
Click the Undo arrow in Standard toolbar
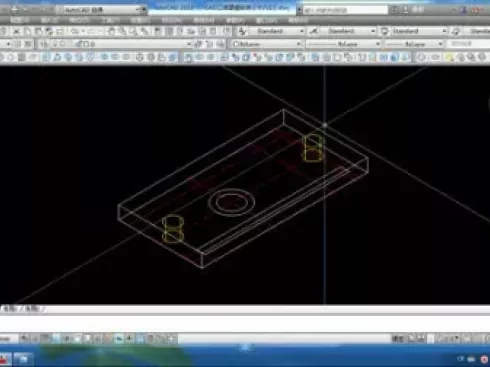[75, 31]
